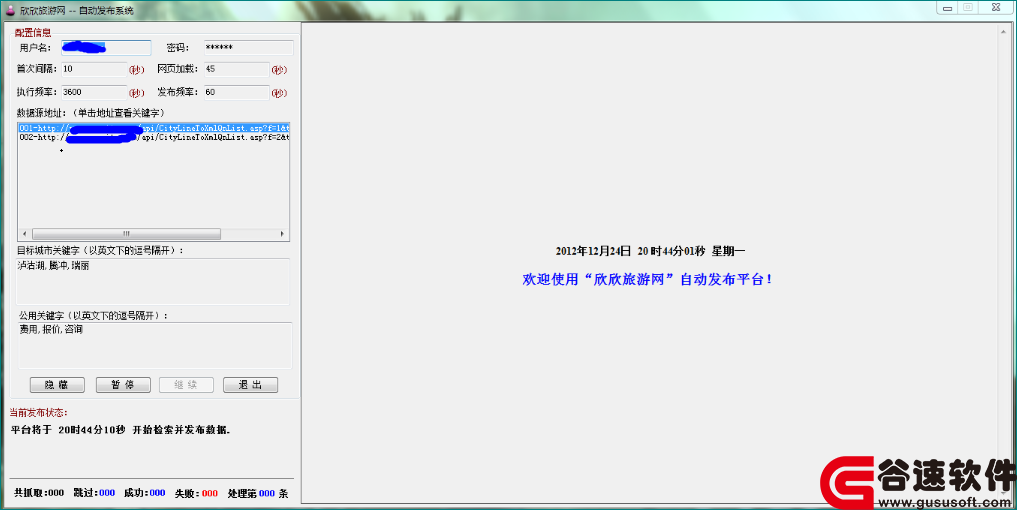Select the 001 data source address row
The height and width of the screenshot is (510, 1017).
click(x=154, y=128)
